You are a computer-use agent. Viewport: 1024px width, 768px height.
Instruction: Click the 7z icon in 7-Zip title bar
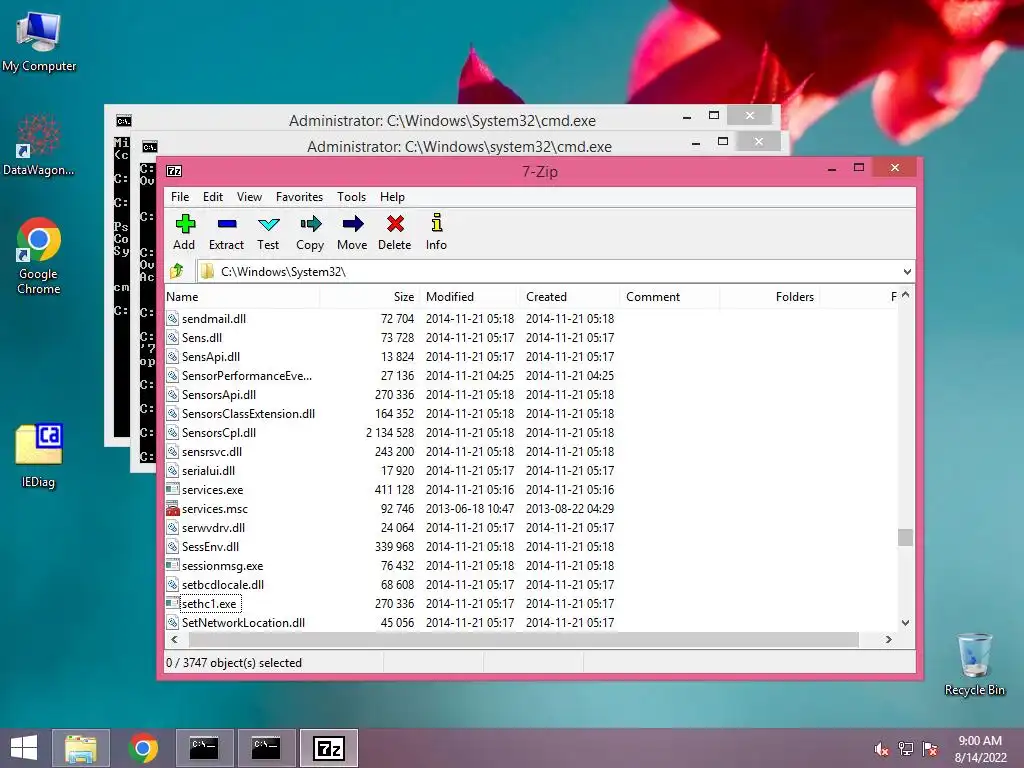pos(174,171)
